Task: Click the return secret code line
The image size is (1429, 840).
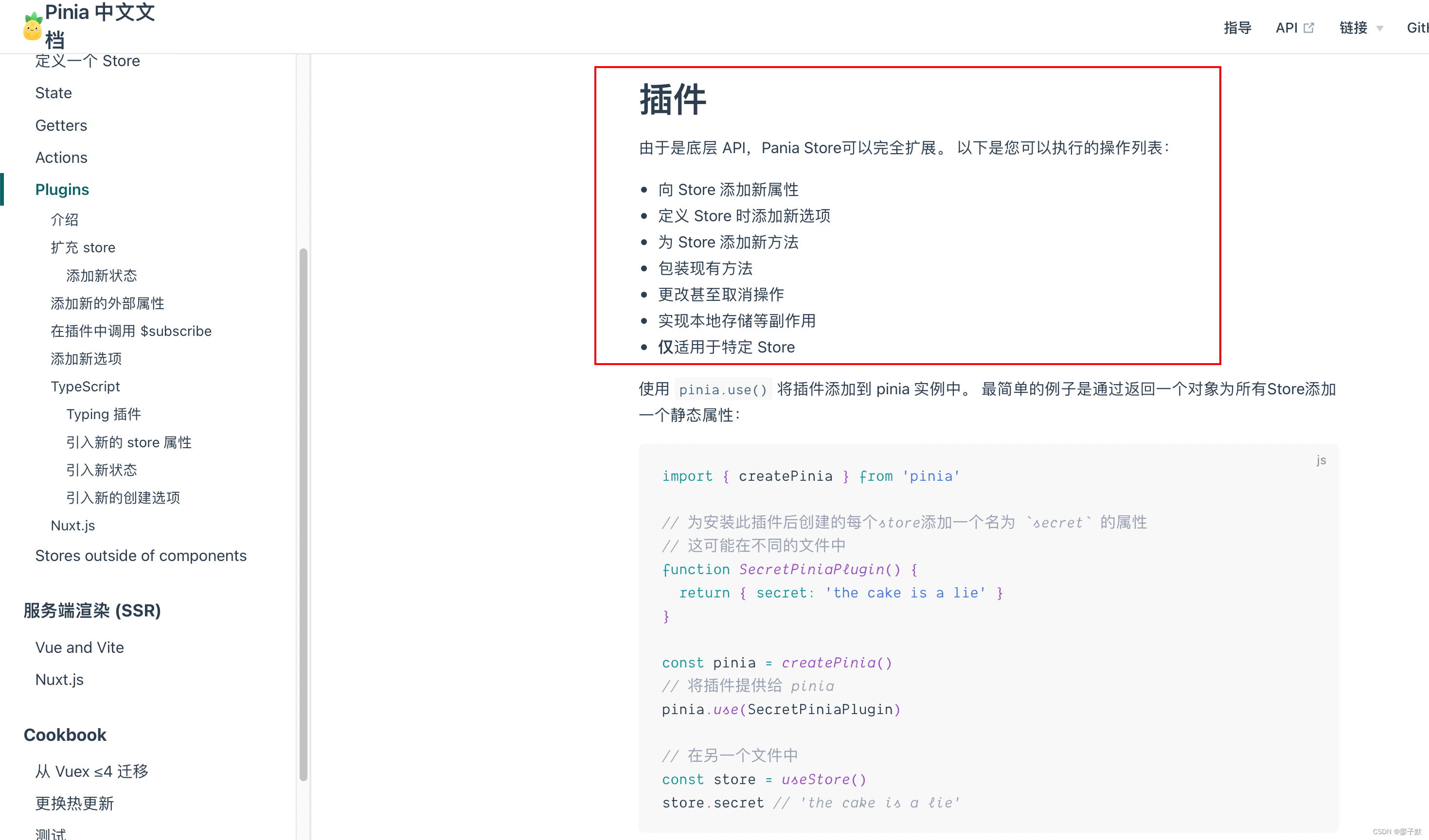Action: (841, 593)
